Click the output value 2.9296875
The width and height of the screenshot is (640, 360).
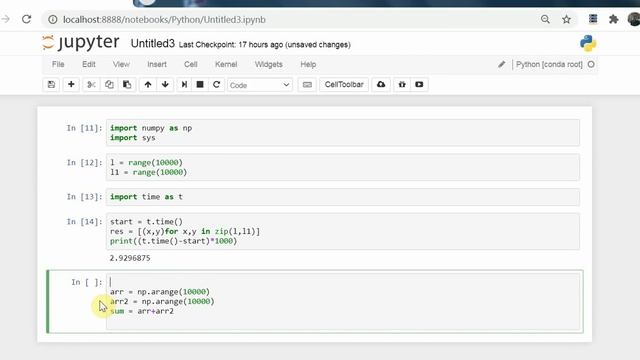[x=130, y=258]
